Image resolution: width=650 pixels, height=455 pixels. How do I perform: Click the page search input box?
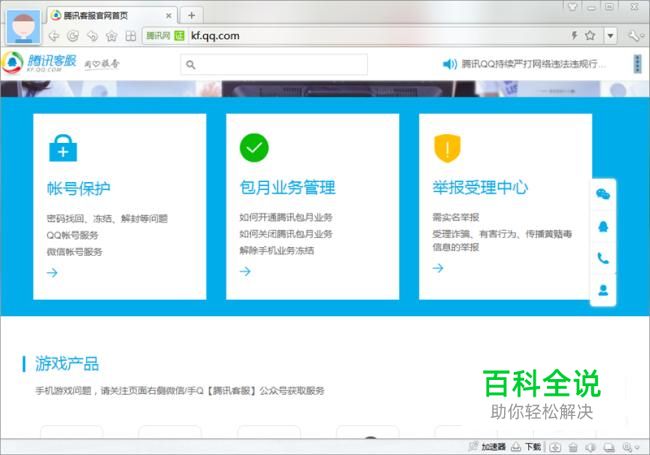(274, 65)
